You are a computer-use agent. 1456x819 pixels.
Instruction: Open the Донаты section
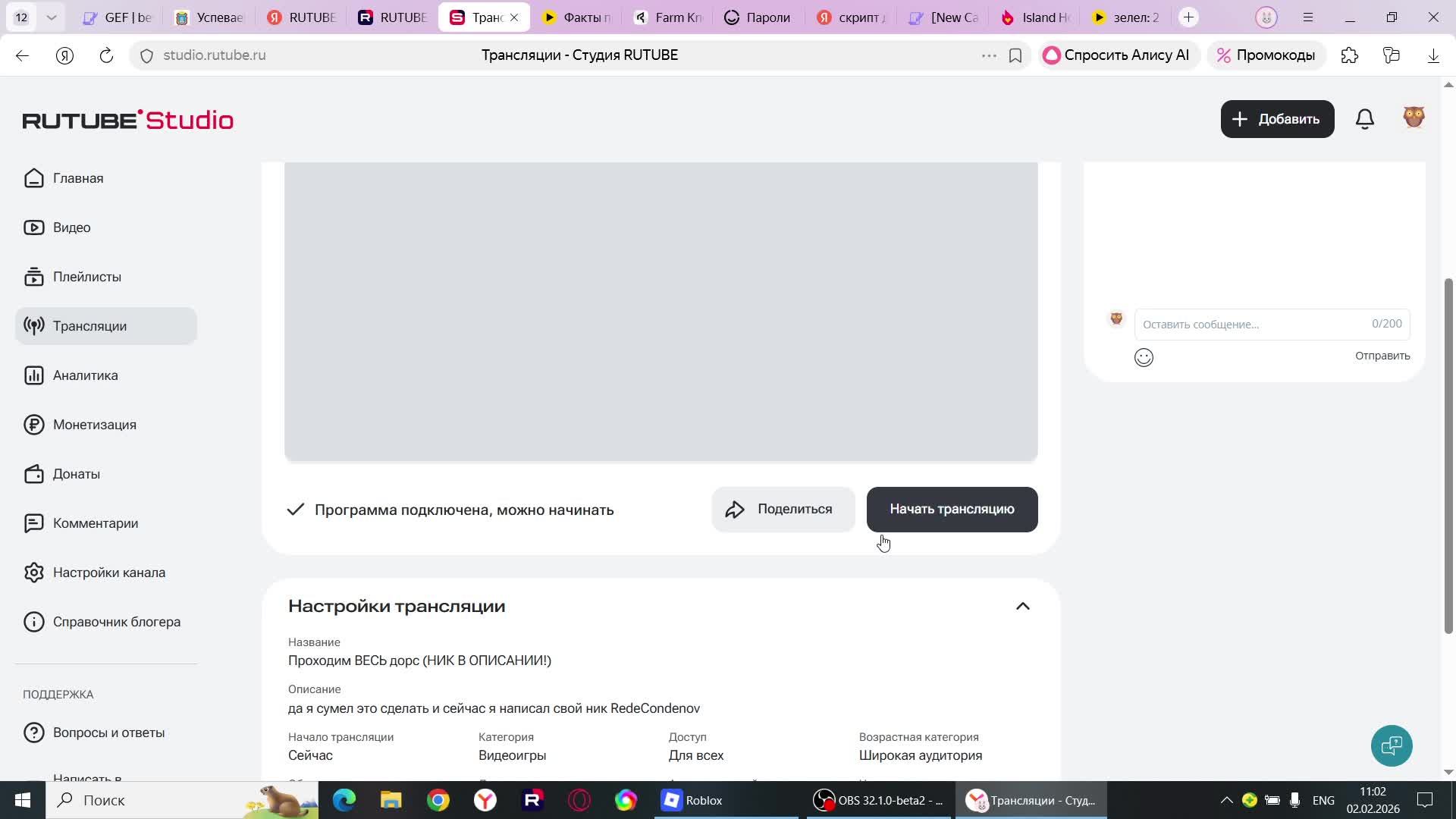click(77, 473)
